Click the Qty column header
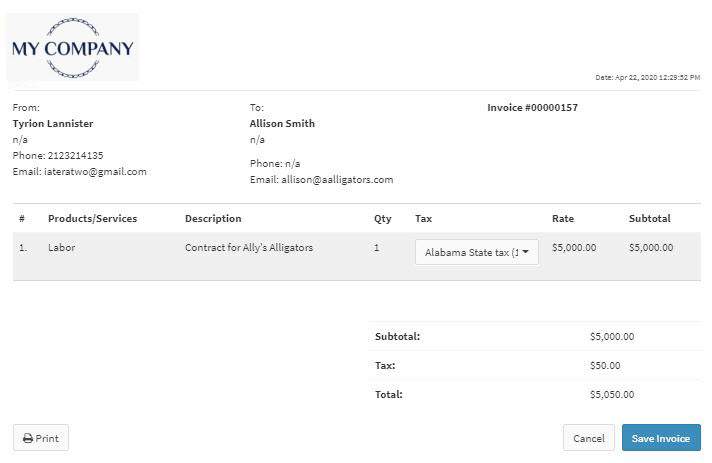 click(382, 218)
